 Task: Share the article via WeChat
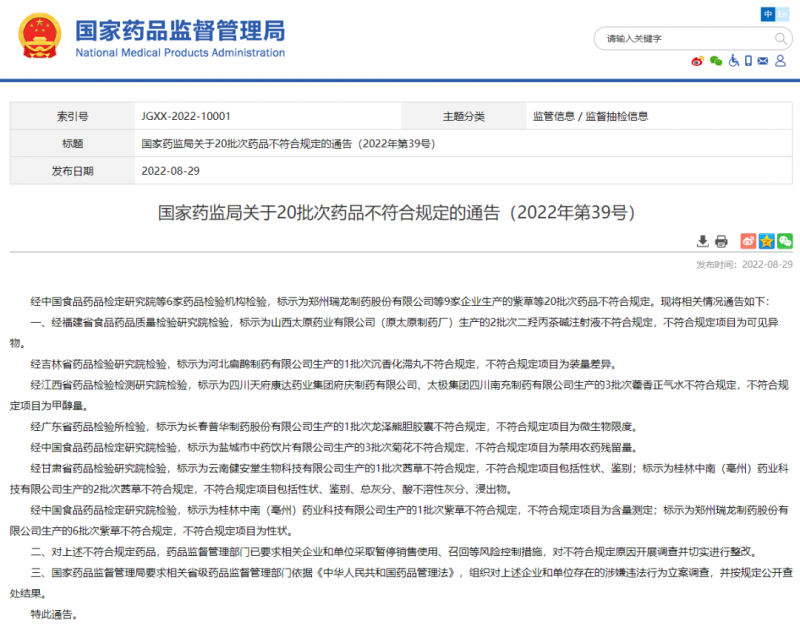pos(784,241)
